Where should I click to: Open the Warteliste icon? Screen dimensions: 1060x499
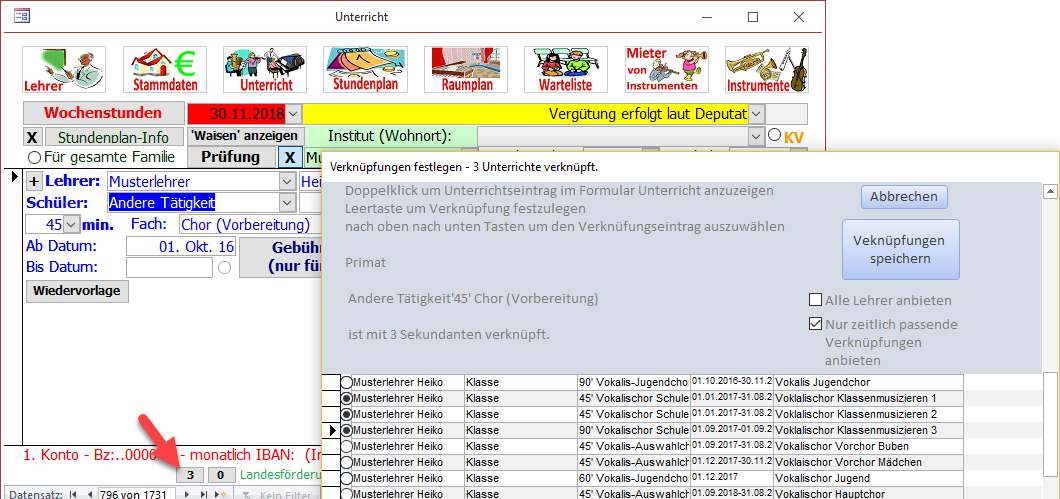pos(566,69)
